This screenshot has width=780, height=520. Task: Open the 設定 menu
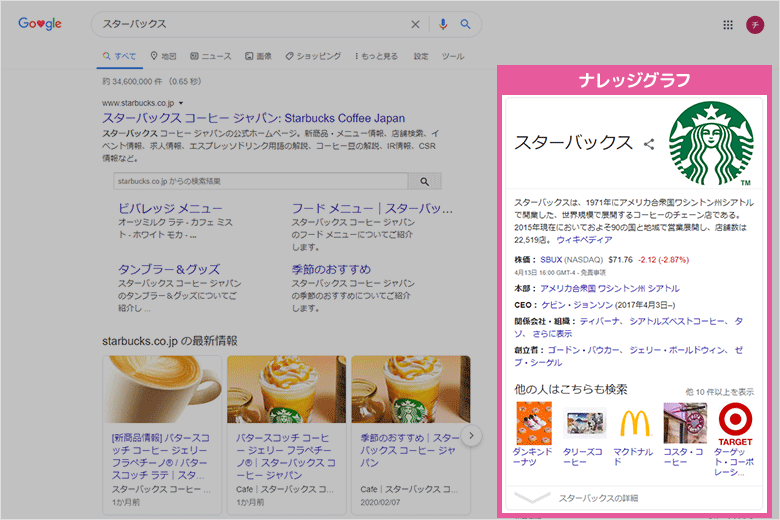tap(421, 56)
